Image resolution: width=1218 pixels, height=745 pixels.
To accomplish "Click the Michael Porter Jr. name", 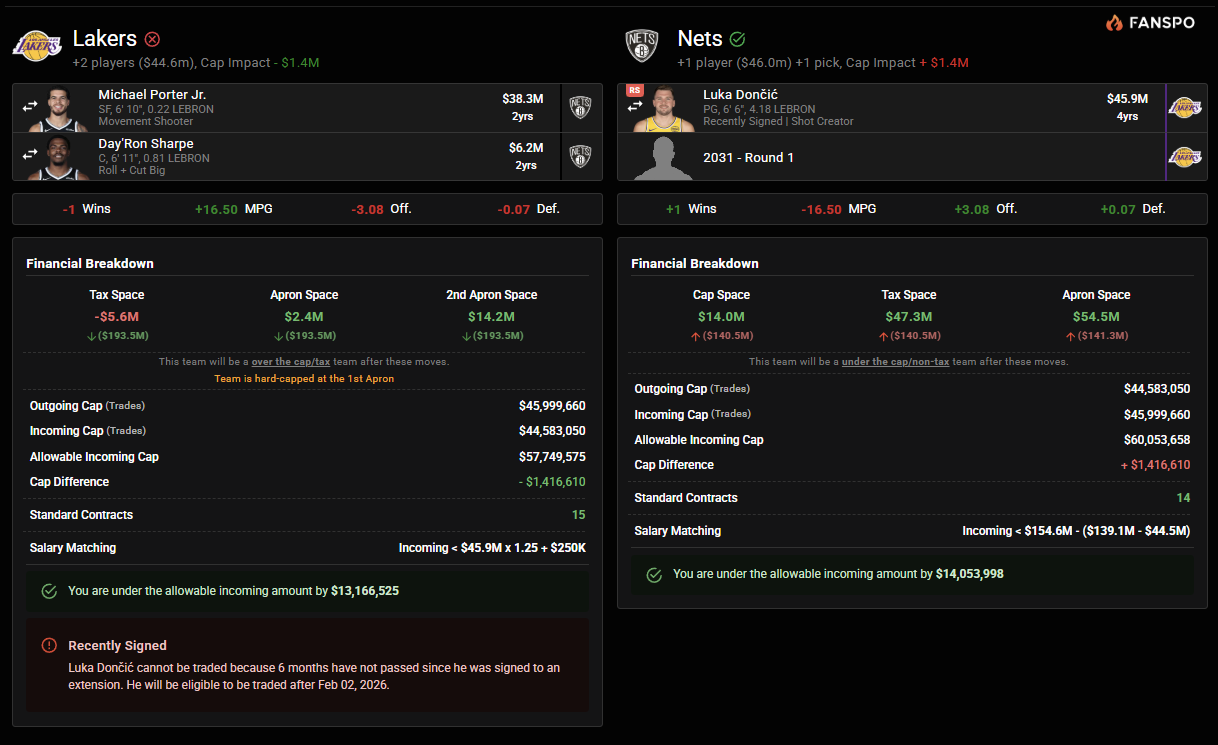I will pos(152,94).
